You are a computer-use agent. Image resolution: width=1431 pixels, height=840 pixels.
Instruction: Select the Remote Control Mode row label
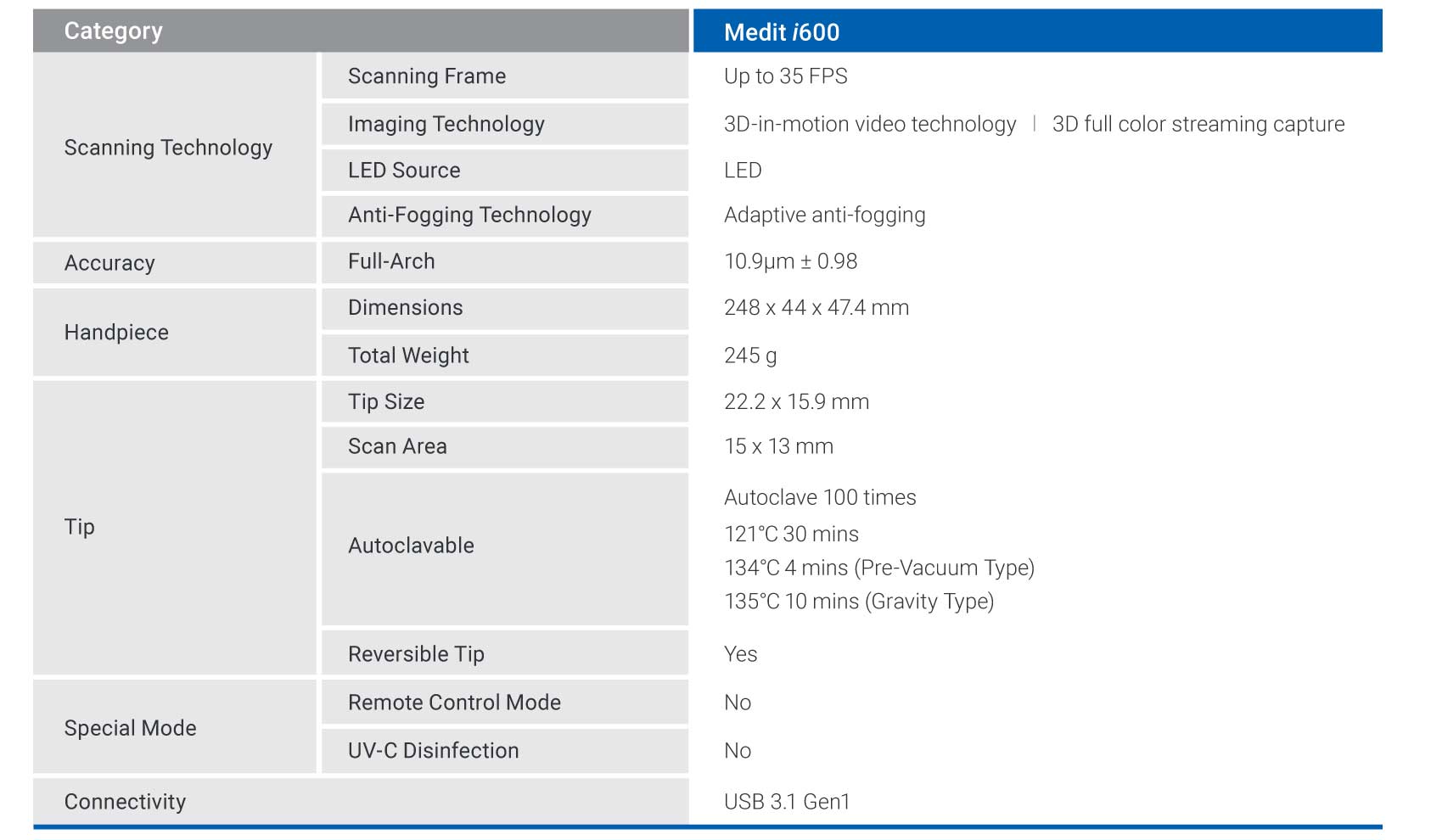pos(505,702)
